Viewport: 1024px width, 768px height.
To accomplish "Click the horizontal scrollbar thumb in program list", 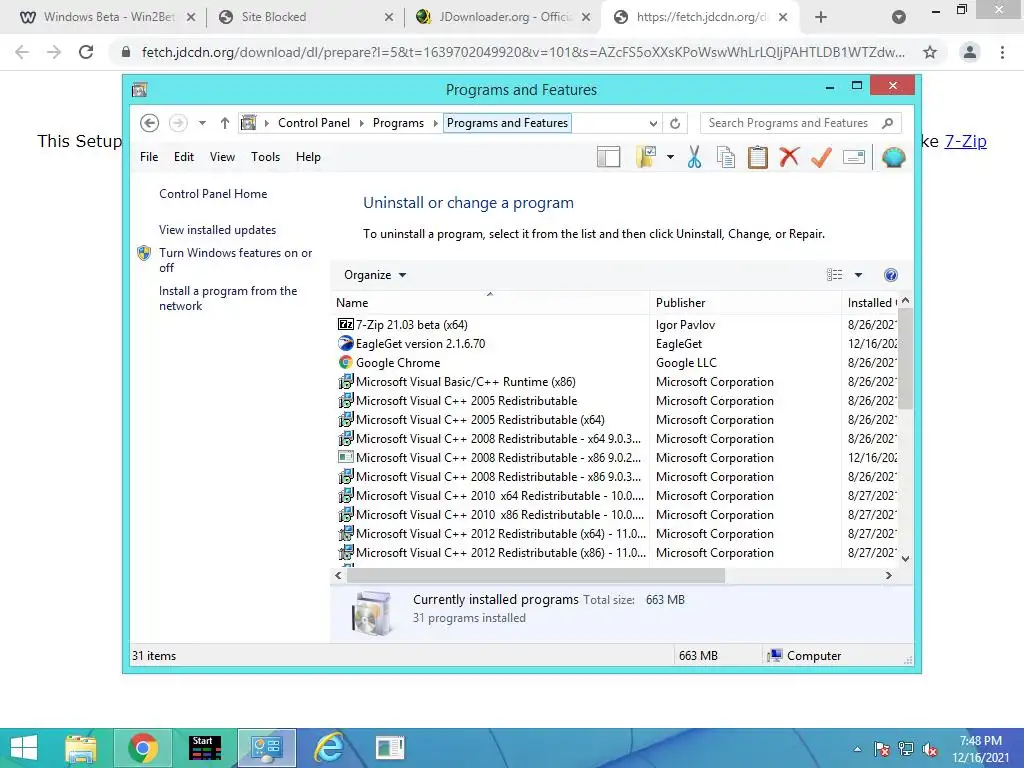I will [536, 575].
